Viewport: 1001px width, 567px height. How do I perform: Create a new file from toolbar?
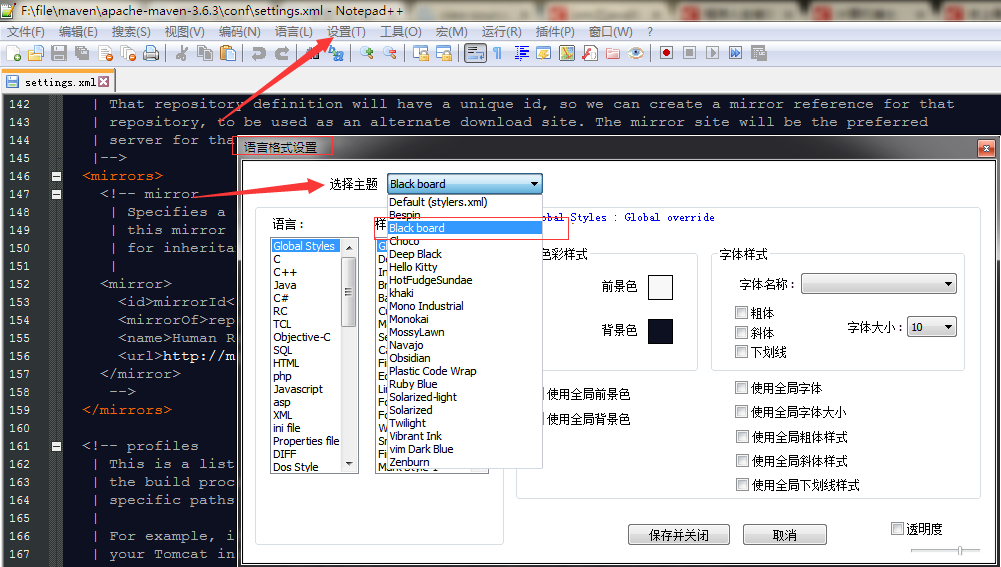(x=13, y=54)
